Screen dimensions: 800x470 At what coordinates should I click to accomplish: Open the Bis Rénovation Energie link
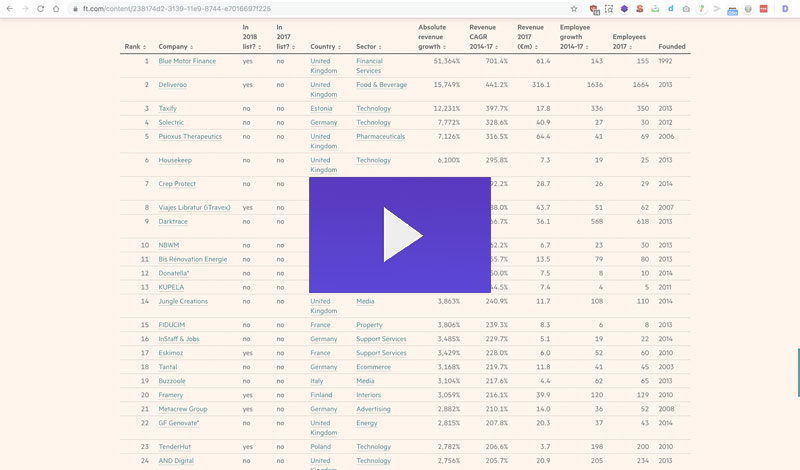[192, 259]
